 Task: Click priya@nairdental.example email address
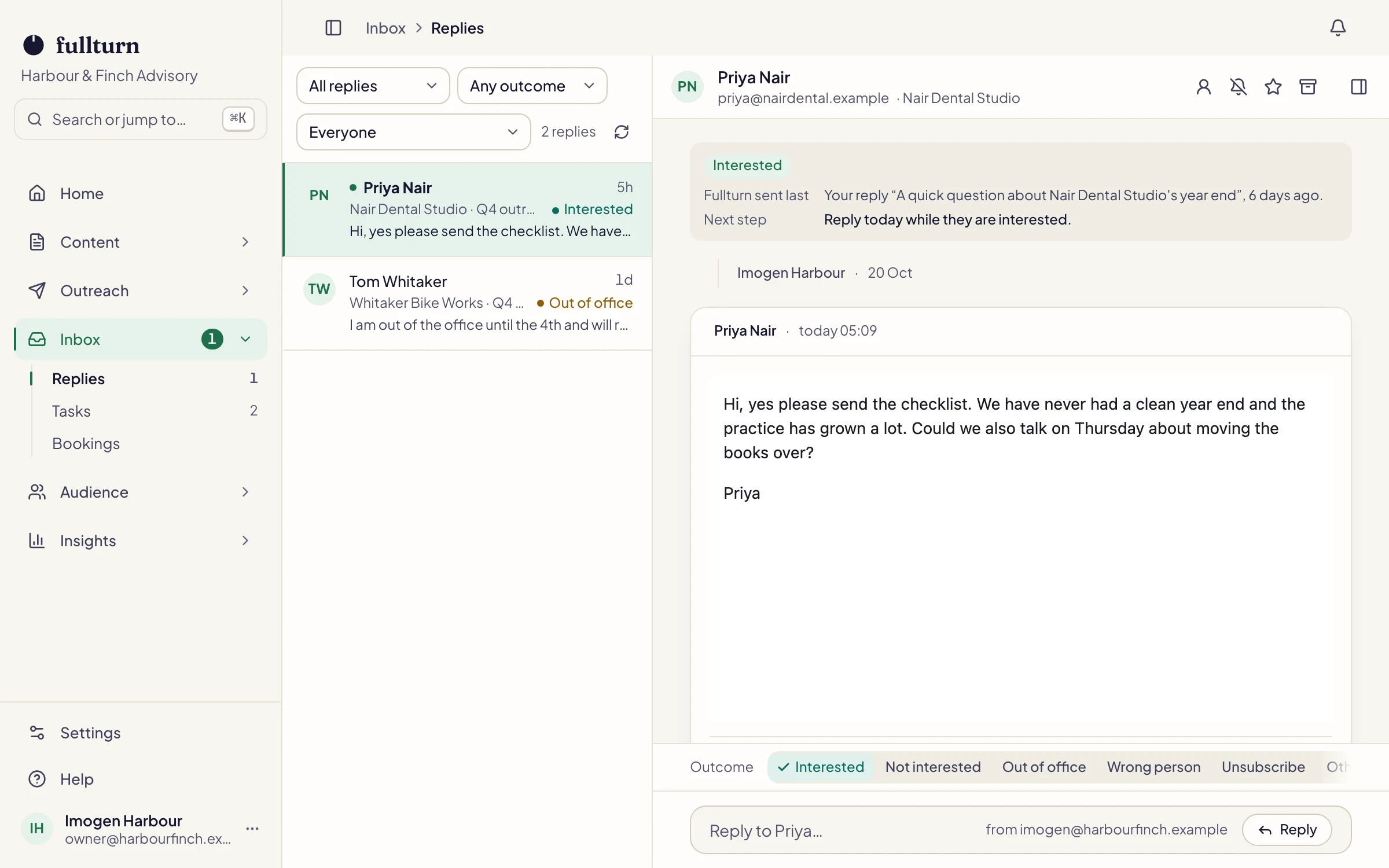coord(803,98)
